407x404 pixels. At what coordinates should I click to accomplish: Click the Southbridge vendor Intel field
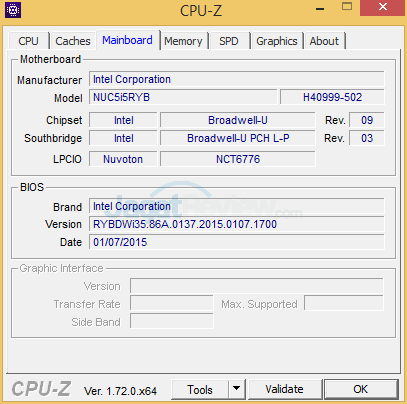pos(123,138)
